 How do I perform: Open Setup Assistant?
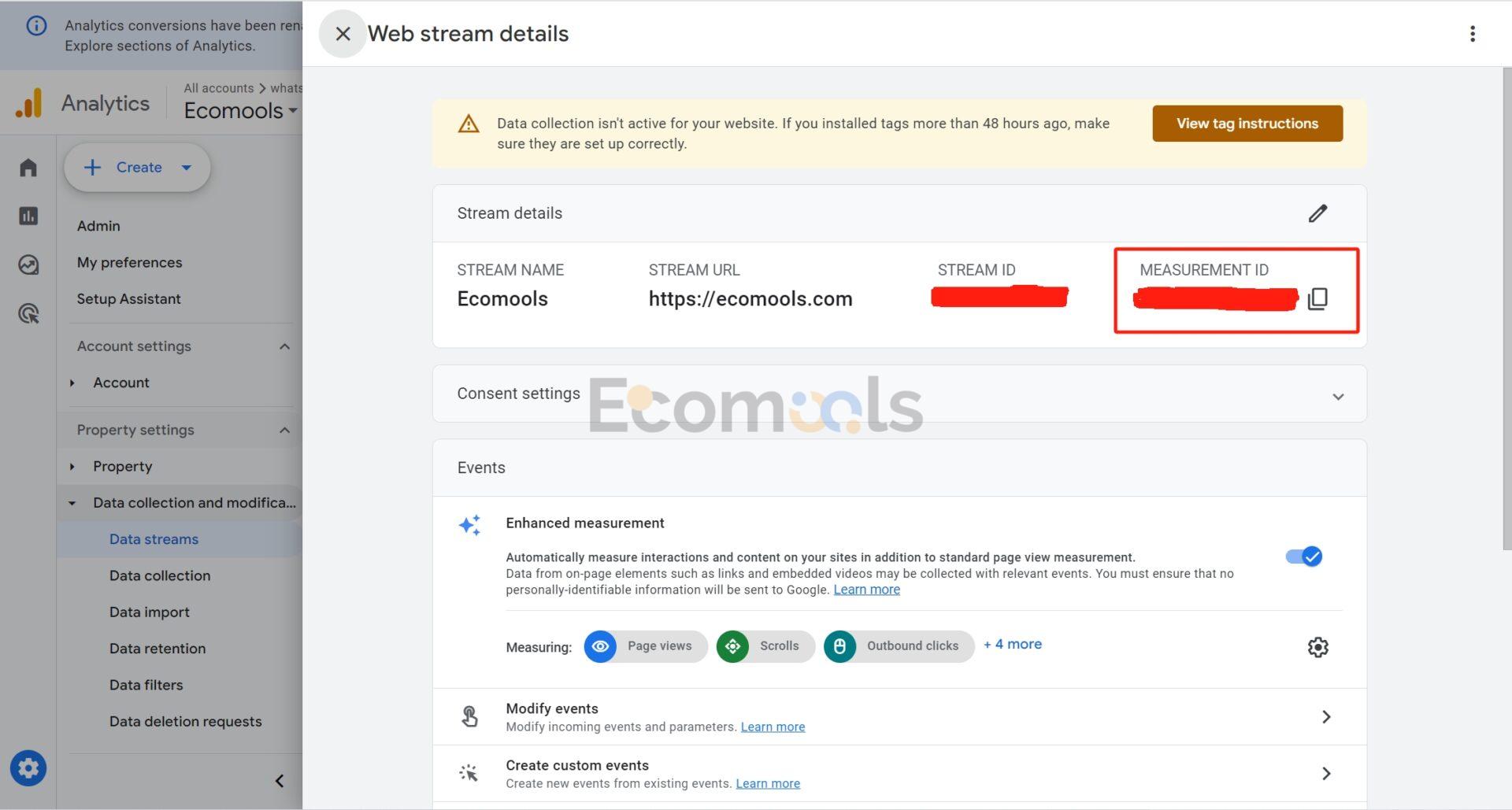point(128,299)
